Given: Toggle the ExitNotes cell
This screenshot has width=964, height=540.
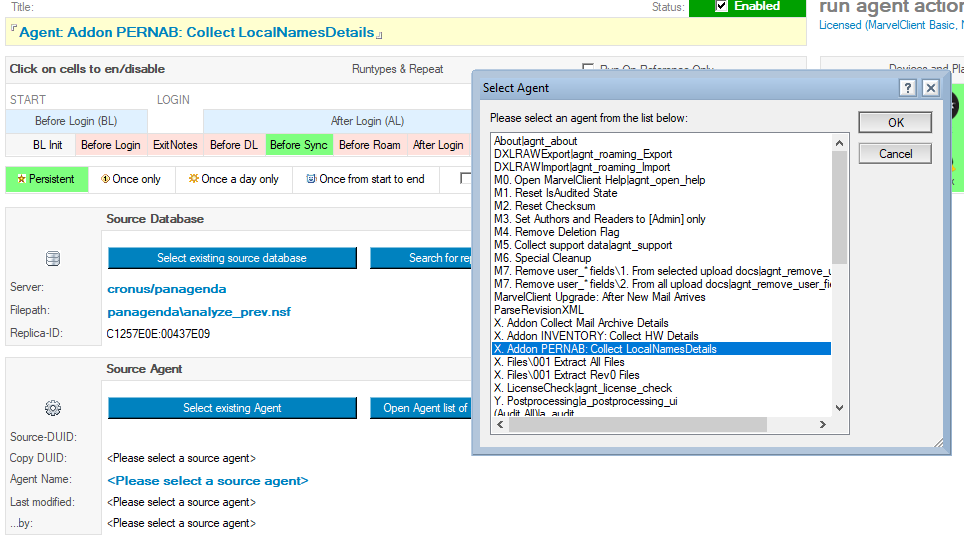Looking at the screenshot, I should [175, 145].
